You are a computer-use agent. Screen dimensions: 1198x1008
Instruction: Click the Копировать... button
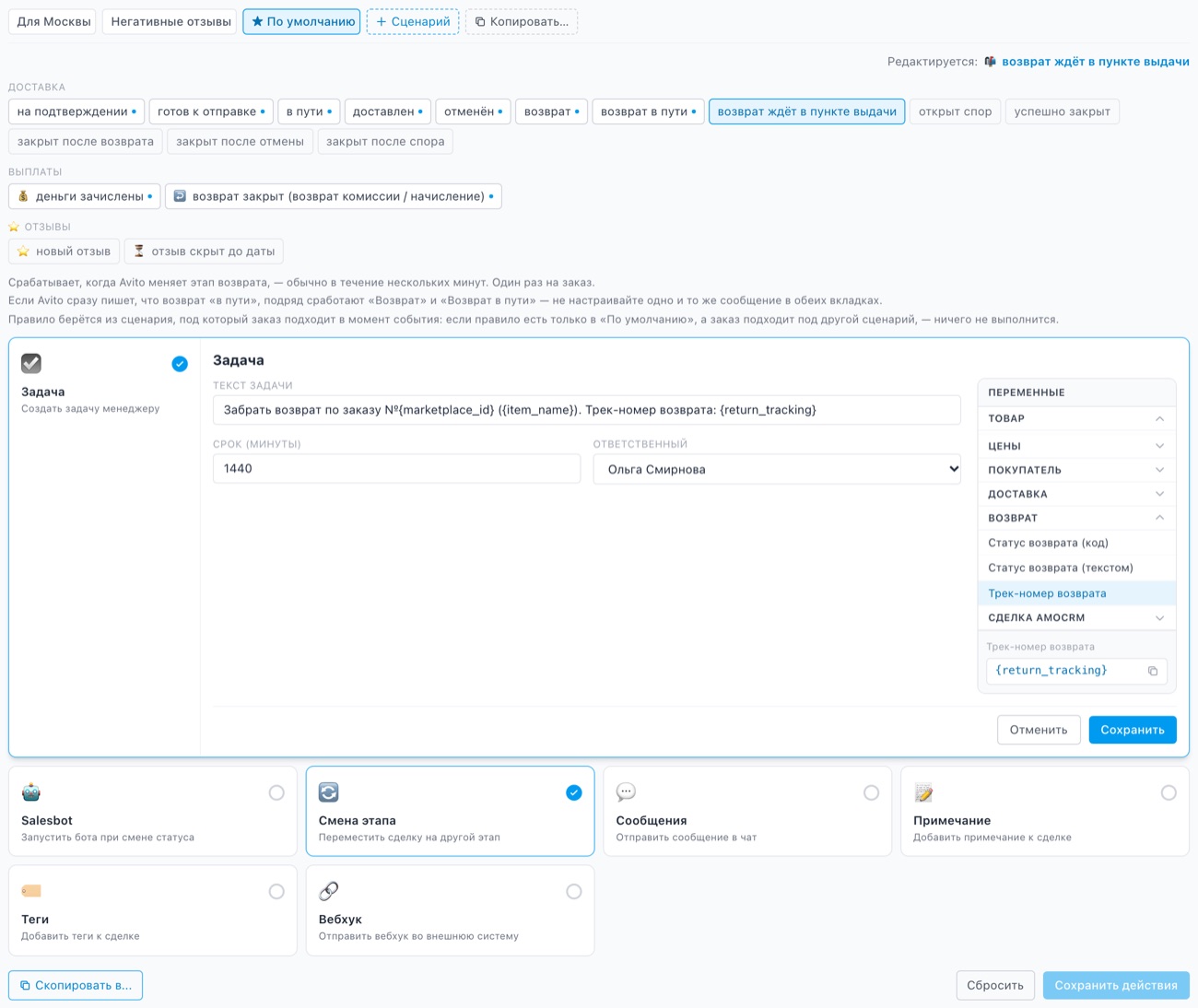point(522,21)
